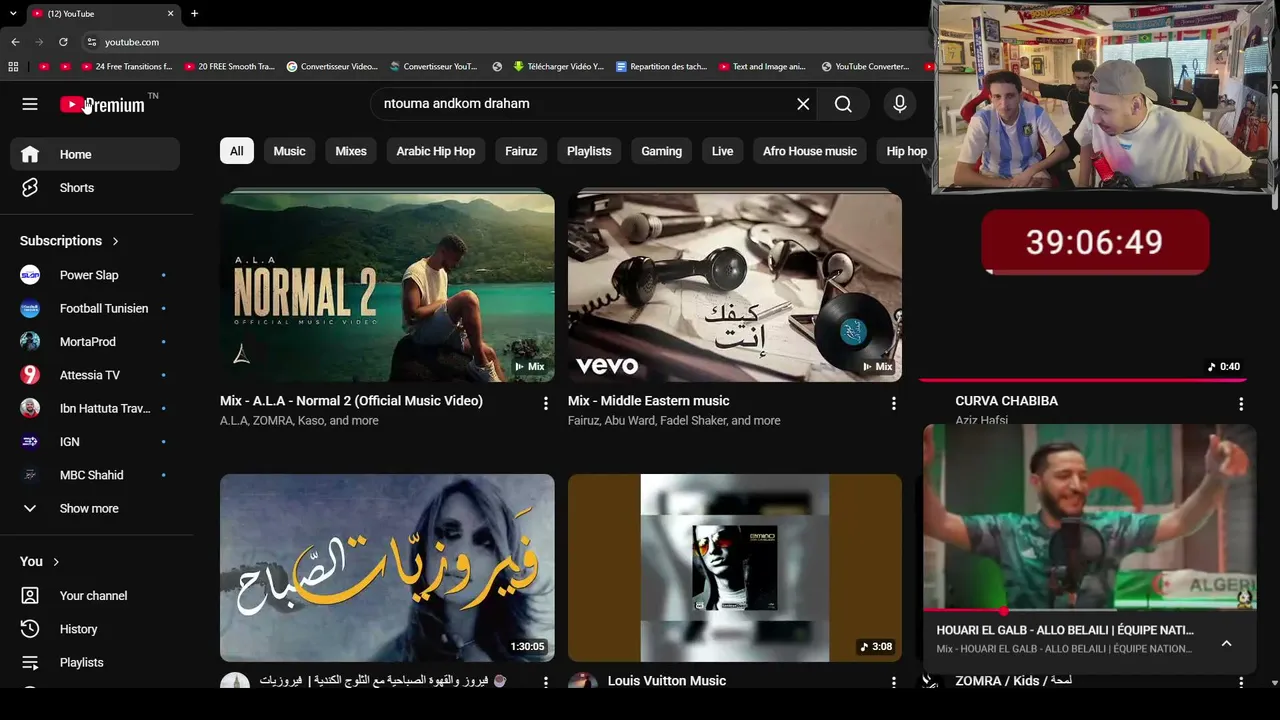Open Your channel in the sidebar
The width and height of the screenshot is (1280, 720).
[95, 596]
